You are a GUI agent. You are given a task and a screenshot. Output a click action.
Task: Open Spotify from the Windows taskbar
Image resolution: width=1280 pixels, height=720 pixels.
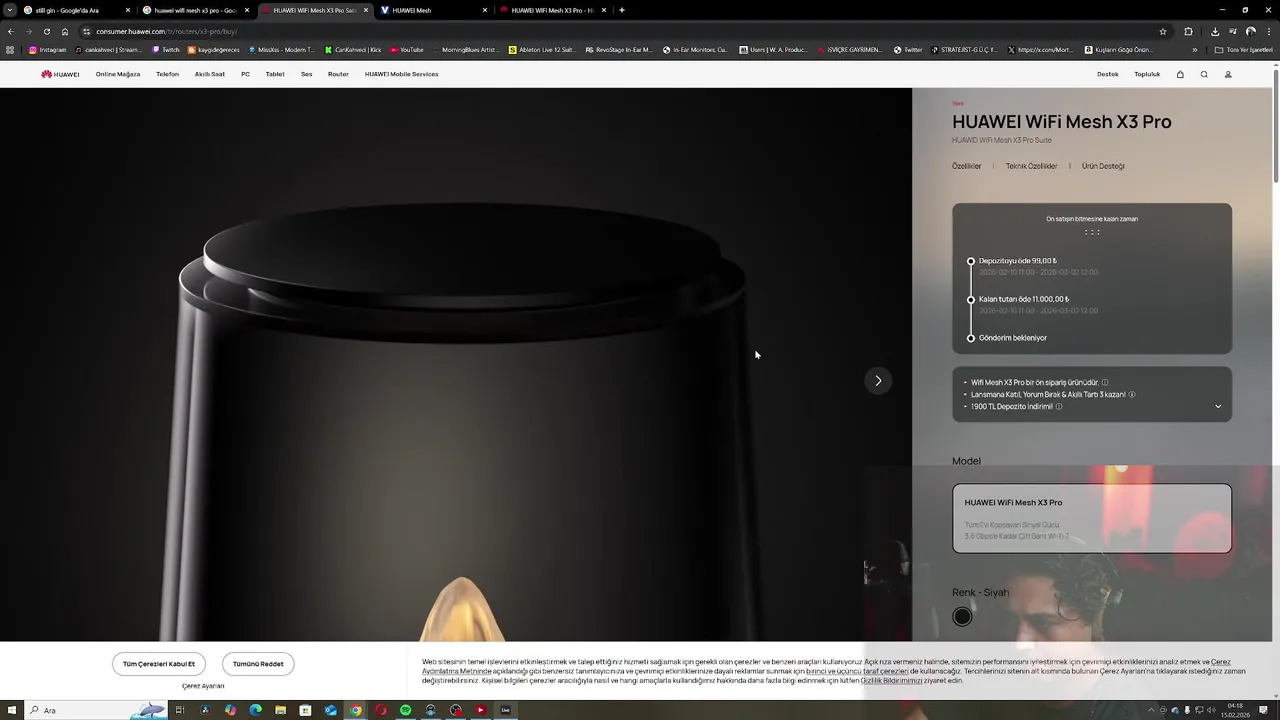[406, 710]
